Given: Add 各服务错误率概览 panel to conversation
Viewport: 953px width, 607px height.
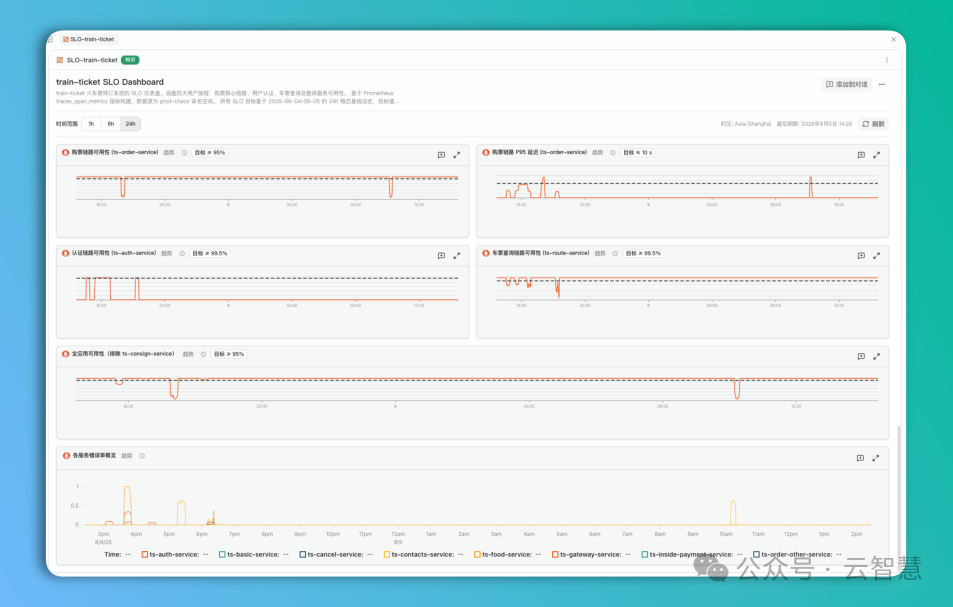Looking at the screenshot, I should [860, 458].
